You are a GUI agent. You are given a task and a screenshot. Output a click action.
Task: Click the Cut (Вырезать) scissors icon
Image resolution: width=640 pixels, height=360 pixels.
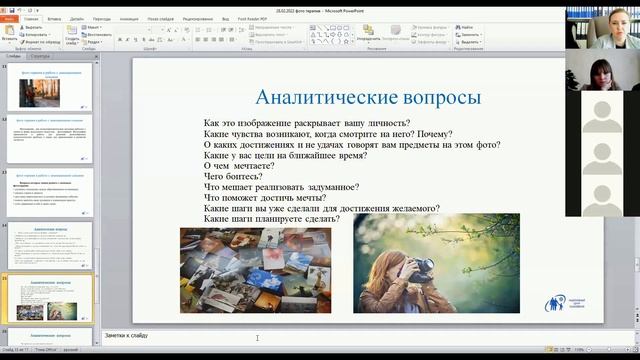(x=22, y=27)
